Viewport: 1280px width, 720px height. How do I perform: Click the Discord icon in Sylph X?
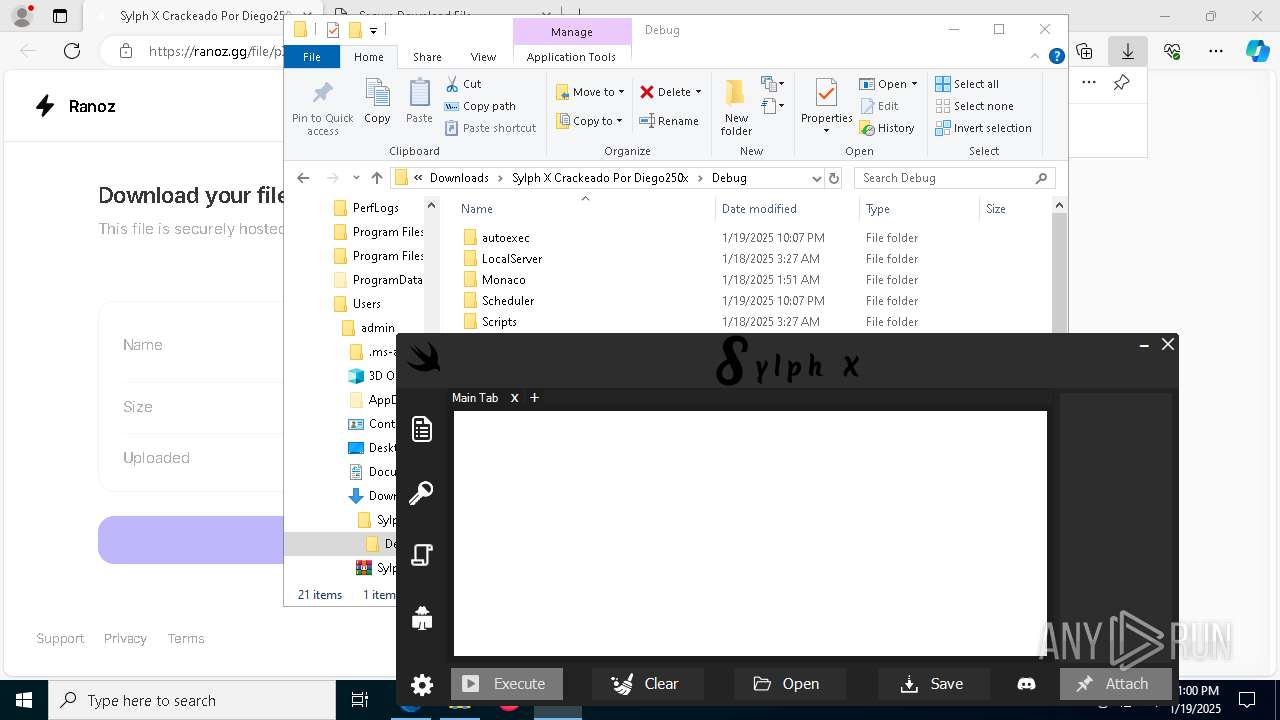tap(1026, 684)
